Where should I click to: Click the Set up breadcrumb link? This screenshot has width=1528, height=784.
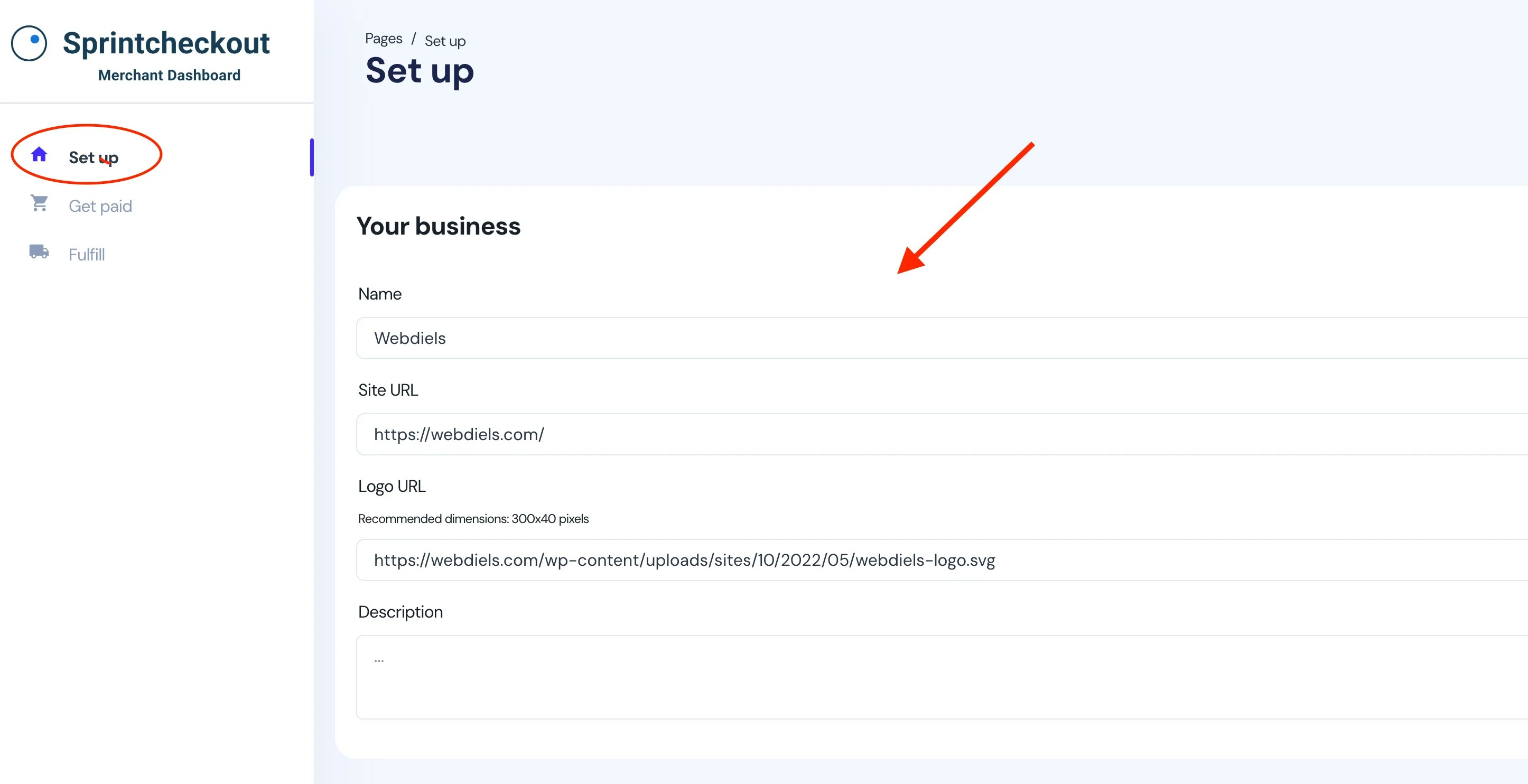445,41
